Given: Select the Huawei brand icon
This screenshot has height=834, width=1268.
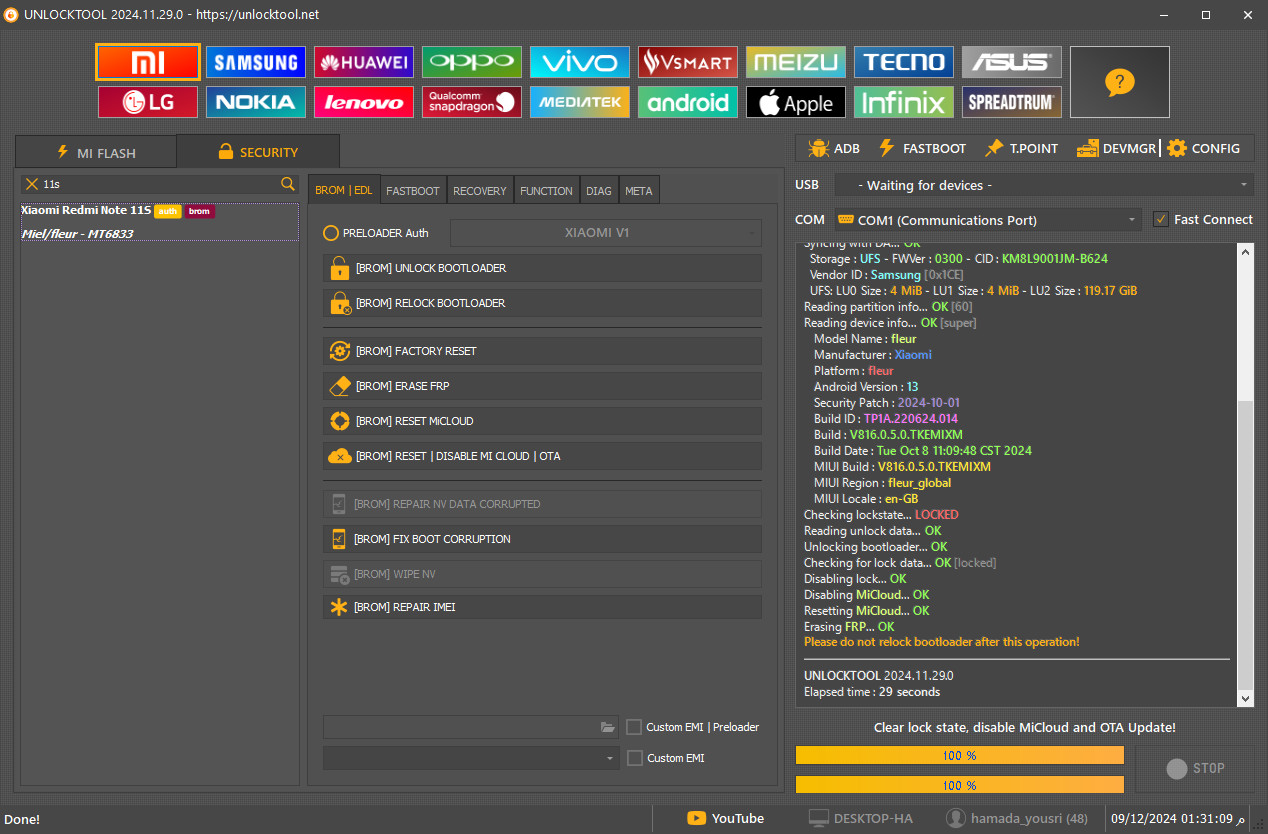Looking at the screenshot, I should (364, 62).
